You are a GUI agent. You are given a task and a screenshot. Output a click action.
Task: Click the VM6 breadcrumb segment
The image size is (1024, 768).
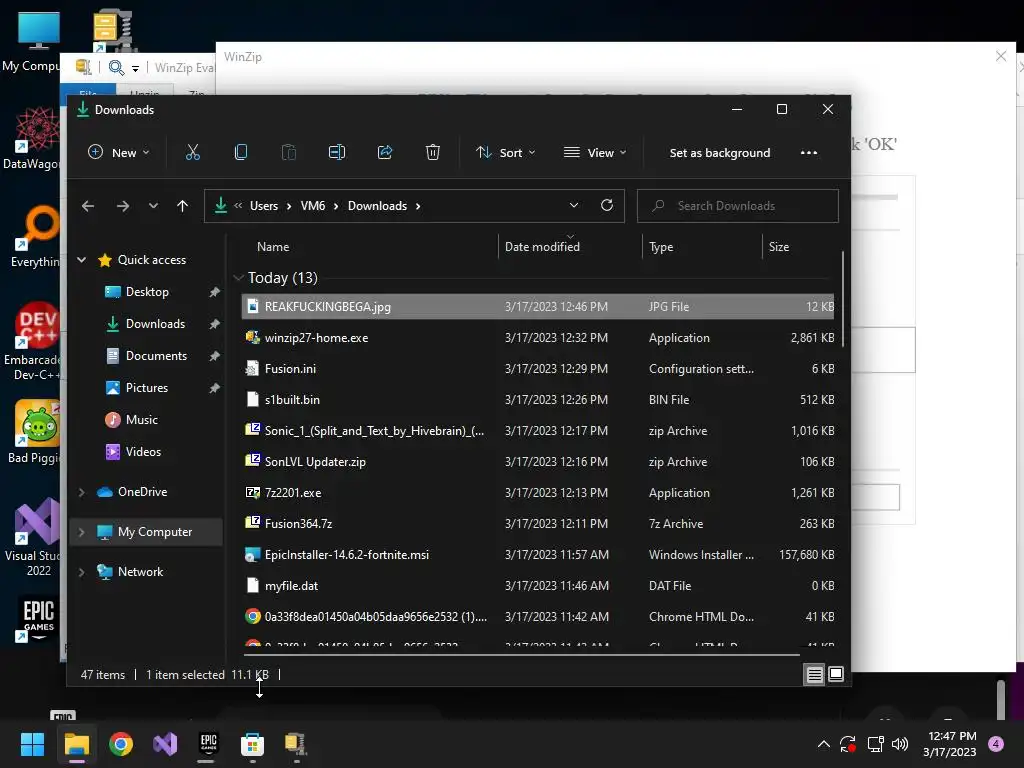click(x=313, y=206)
